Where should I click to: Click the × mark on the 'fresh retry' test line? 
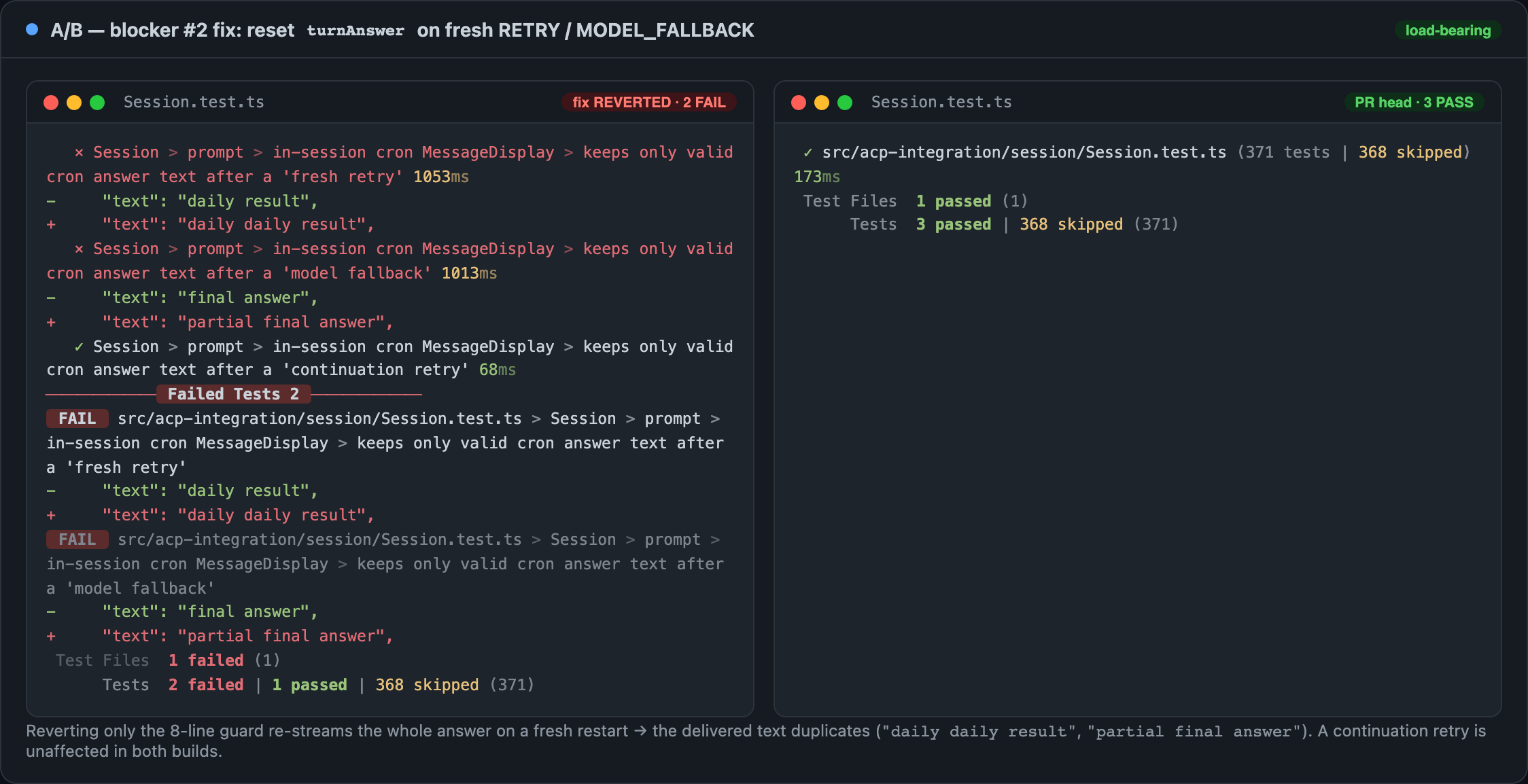79,153
